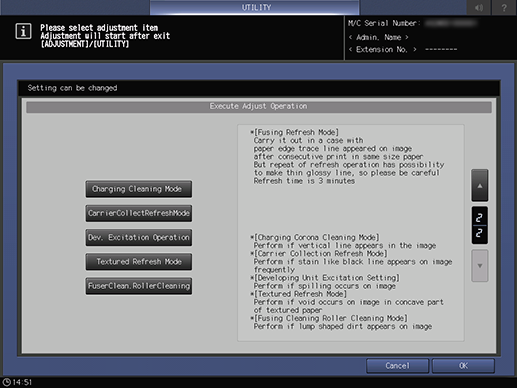Click the [Carrier Collection Refresh Mode] description

click(x=319, y=253)
